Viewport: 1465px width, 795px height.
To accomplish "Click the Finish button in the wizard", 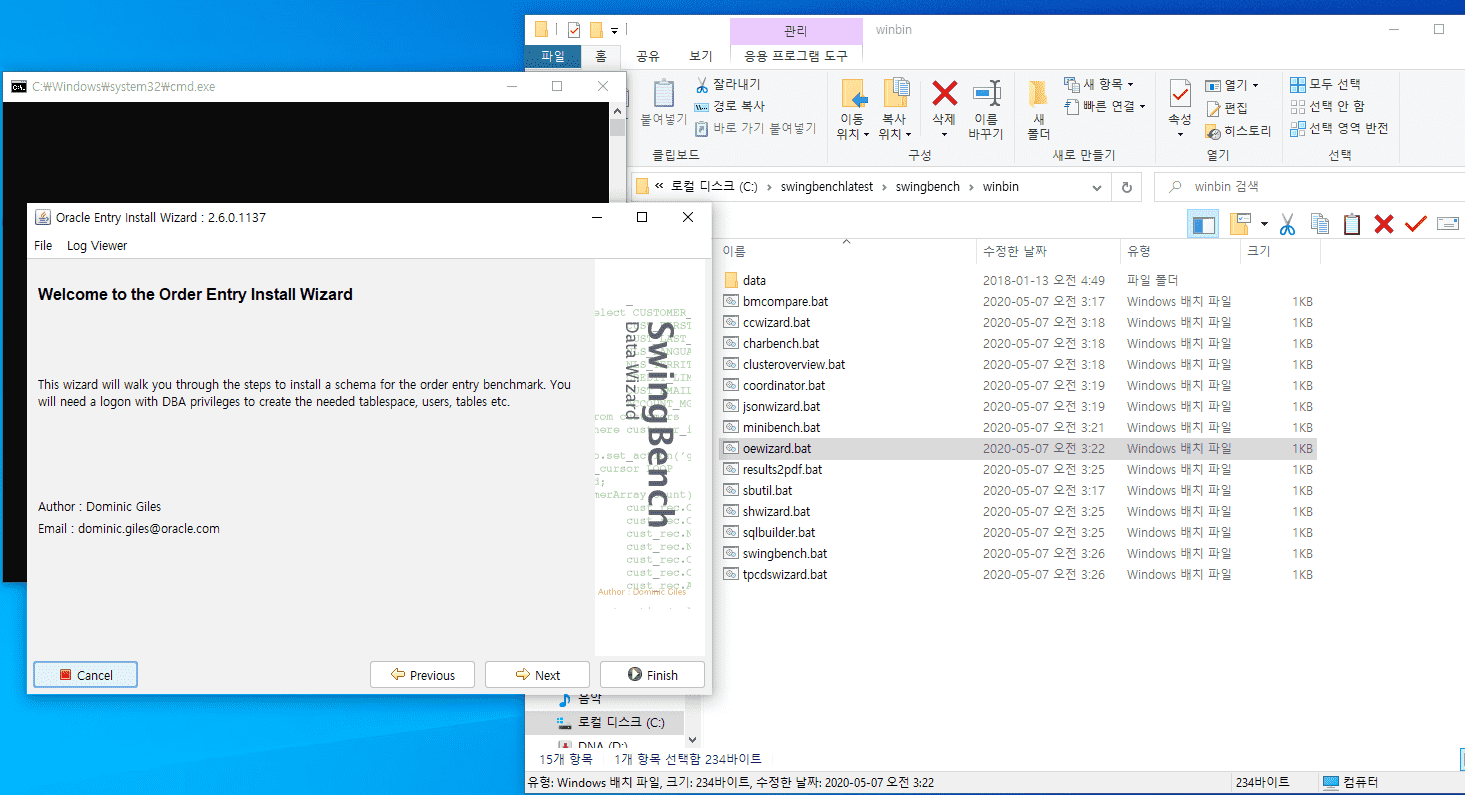I will [x=652, y=675].
